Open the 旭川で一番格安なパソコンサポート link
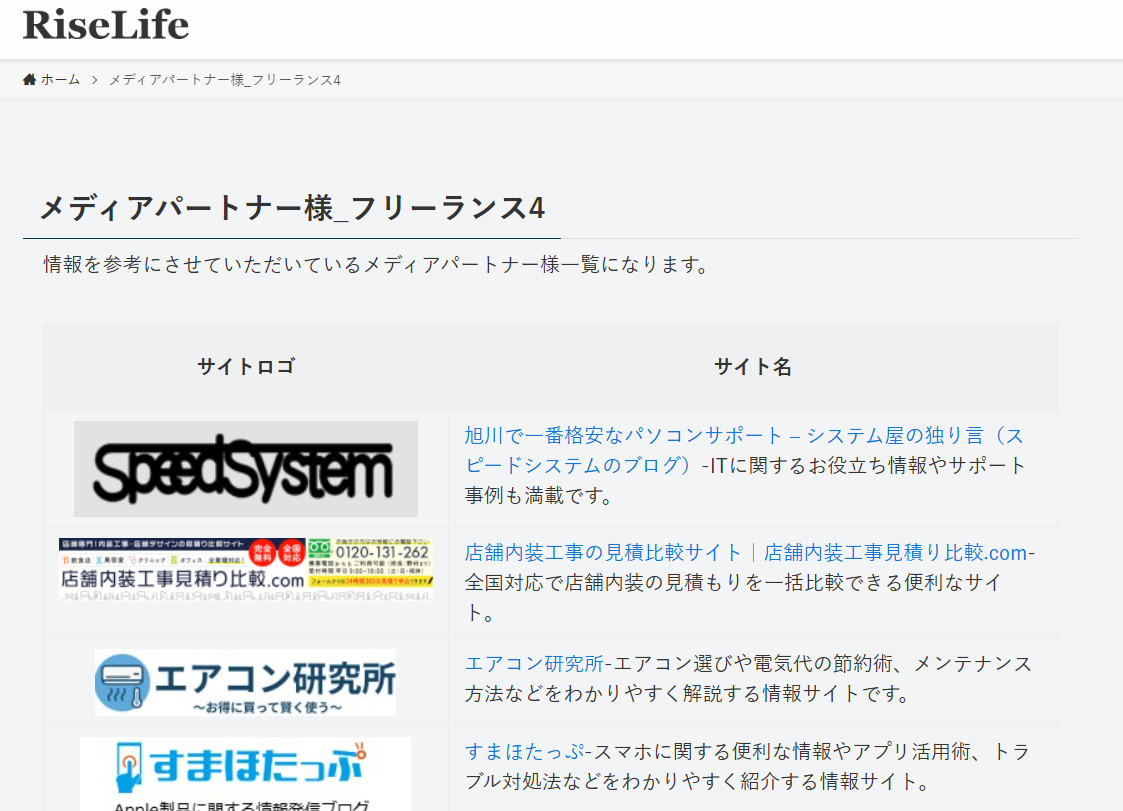 [743, 450]
